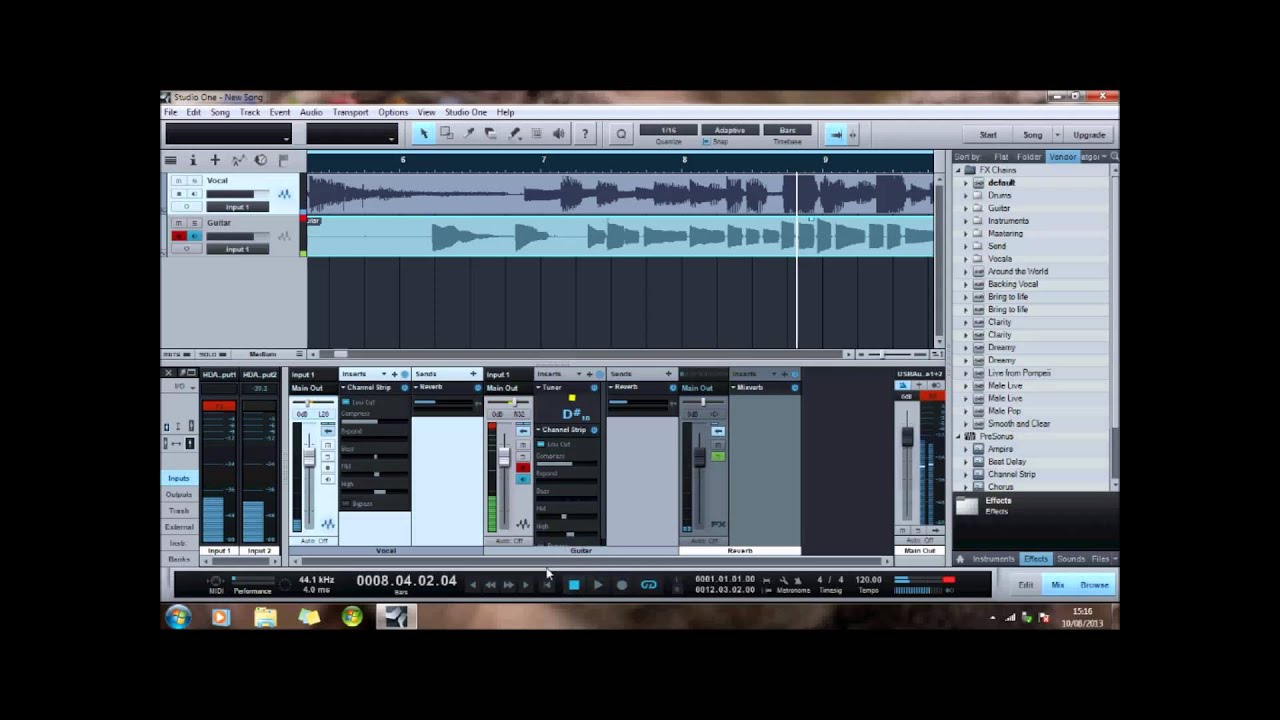Viewport: 1280px width, 720px height.
Task: Click the rewind button in transport
Action: pos(490,585)
